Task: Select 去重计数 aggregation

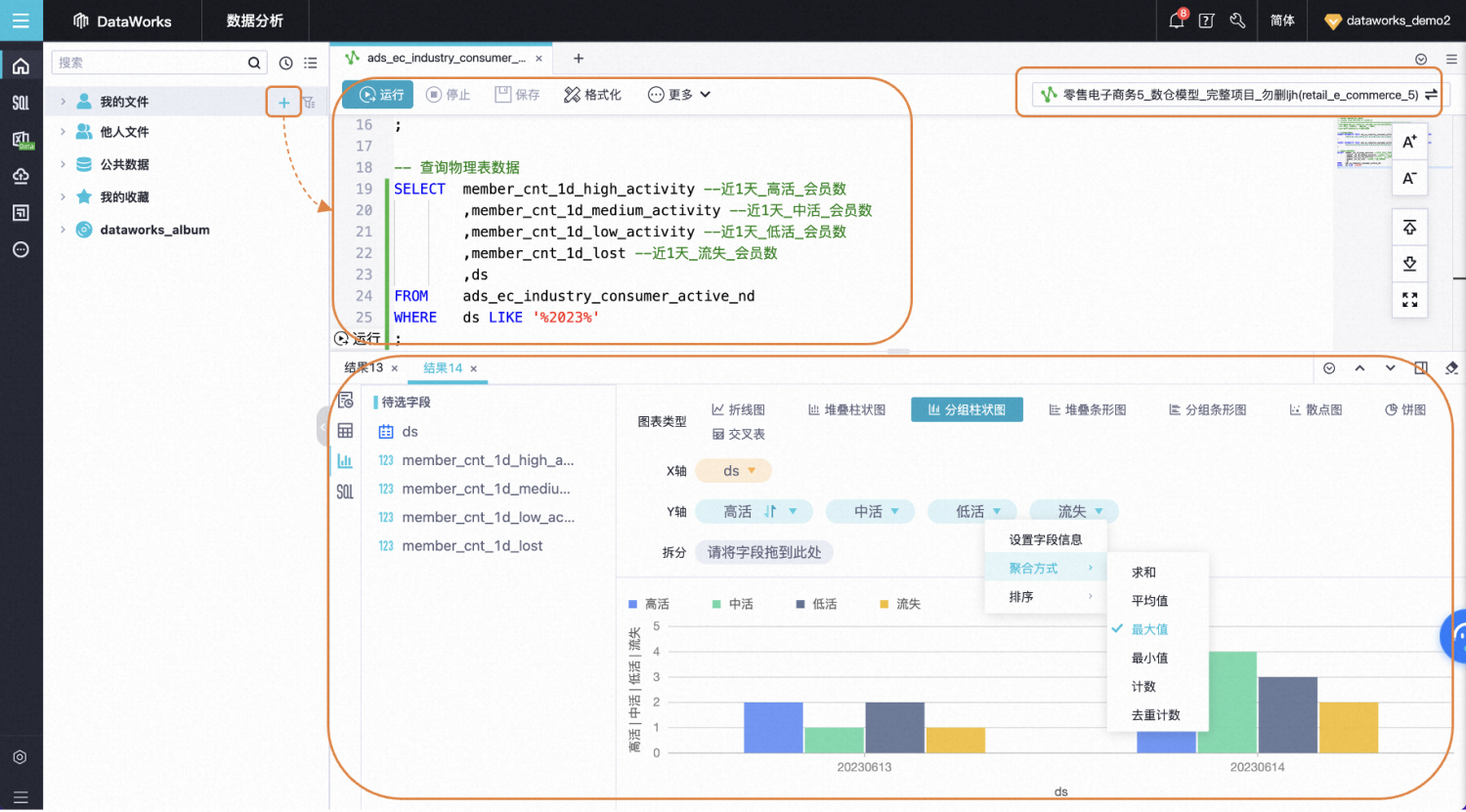Action: (x=1158, y=715)
